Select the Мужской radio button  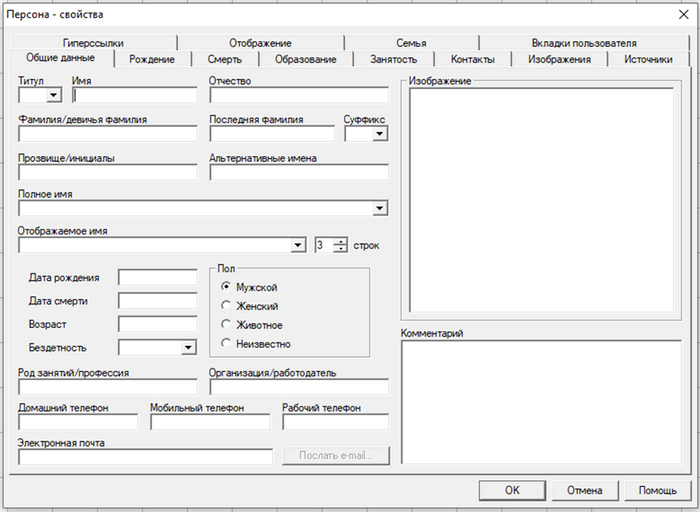226,287
